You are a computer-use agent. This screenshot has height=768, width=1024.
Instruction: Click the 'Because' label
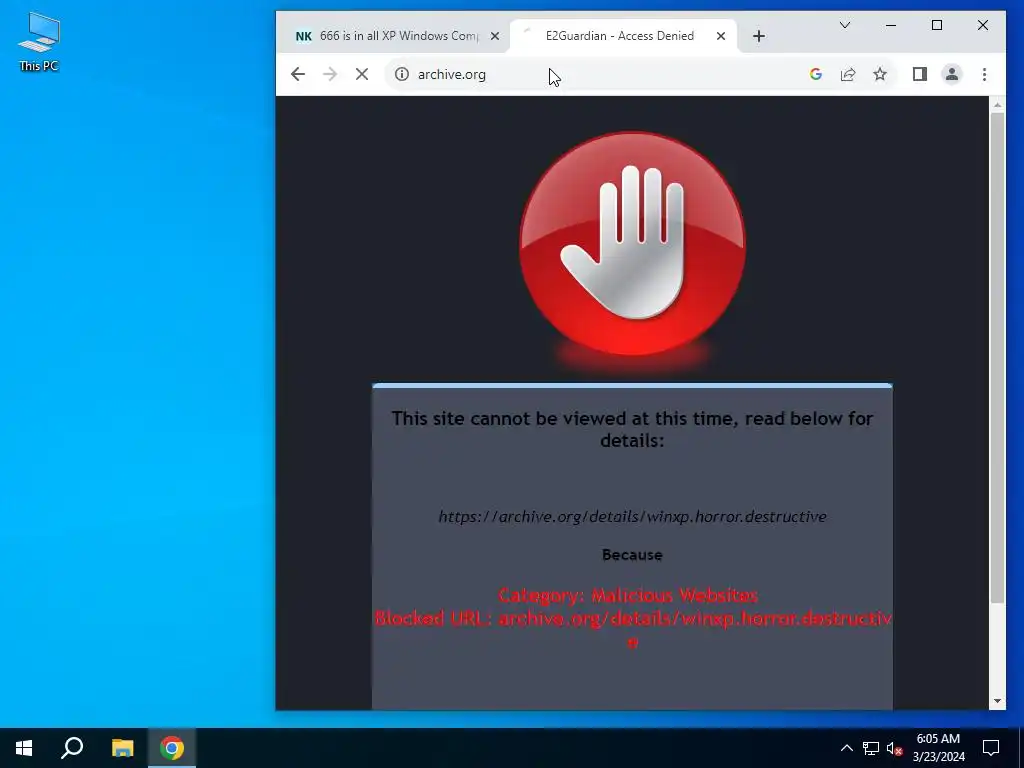click(x=632, y=555)
